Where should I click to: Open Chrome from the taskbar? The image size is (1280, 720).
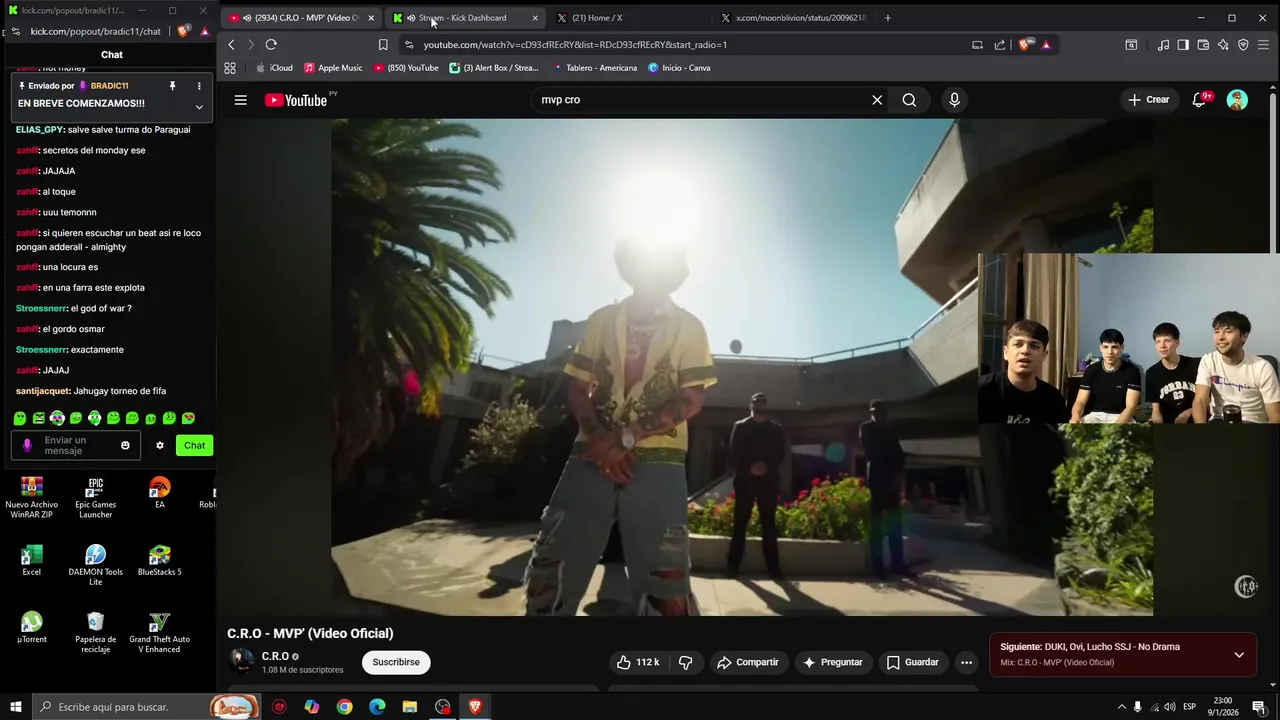tap(344, 707)
